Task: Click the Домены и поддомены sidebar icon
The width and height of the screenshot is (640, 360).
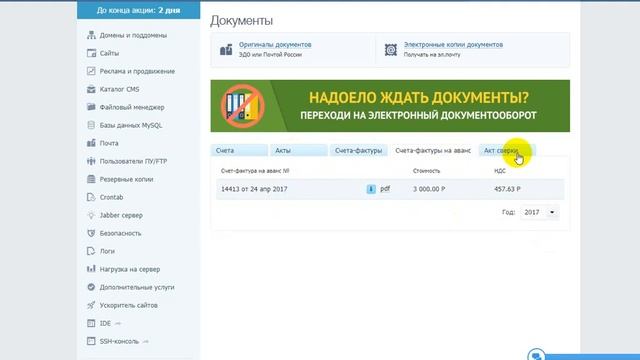Action: 91,36
